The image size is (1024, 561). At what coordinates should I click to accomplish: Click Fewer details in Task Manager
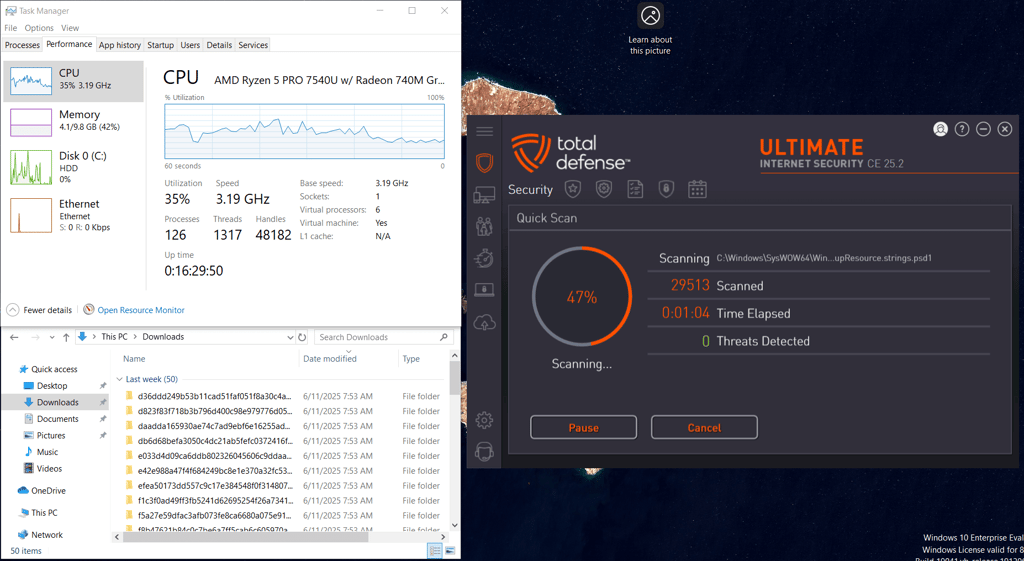pyautogui.click(x=40, y=310)
